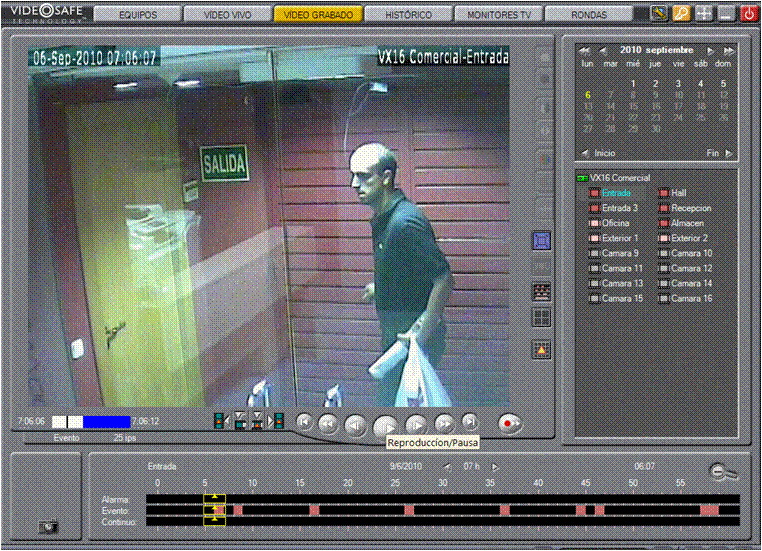The height and width of the screenshot is (551, 762).
Task: Go to next hour on timeline
Action: [495, 467]
